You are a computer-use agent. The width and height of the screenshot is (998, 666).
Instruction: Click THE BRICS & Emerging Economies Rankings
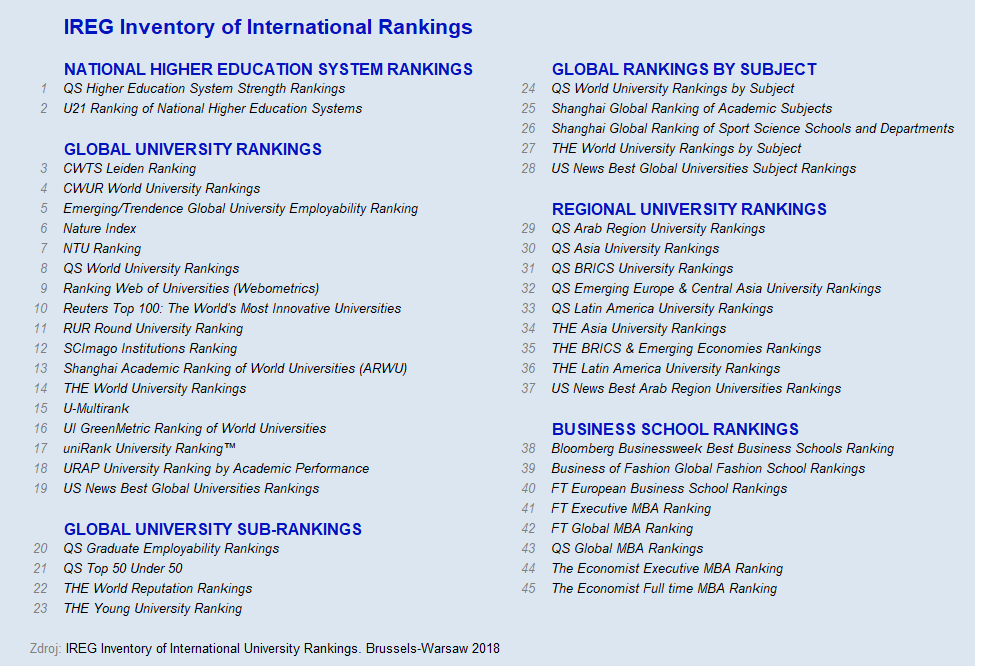coord(686,348)
